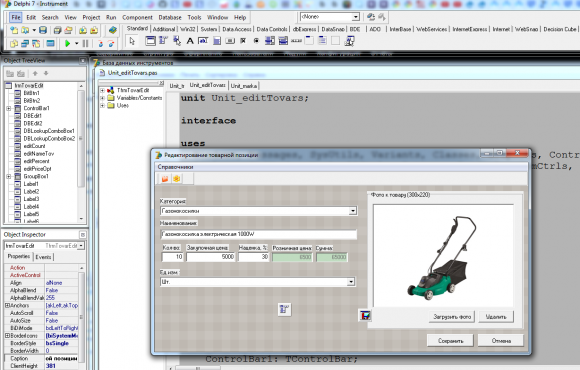Switch to the Unit_marka editor tab
The width and height of the screenshot is (580, 370).
(244, 86)
